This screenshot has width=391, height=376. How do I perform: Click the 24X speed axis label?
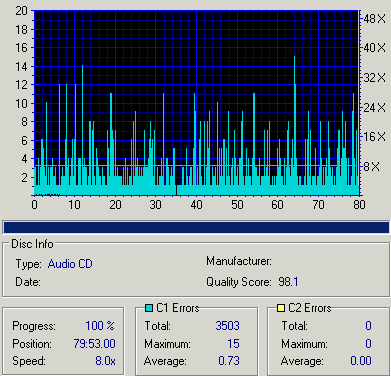374,108
